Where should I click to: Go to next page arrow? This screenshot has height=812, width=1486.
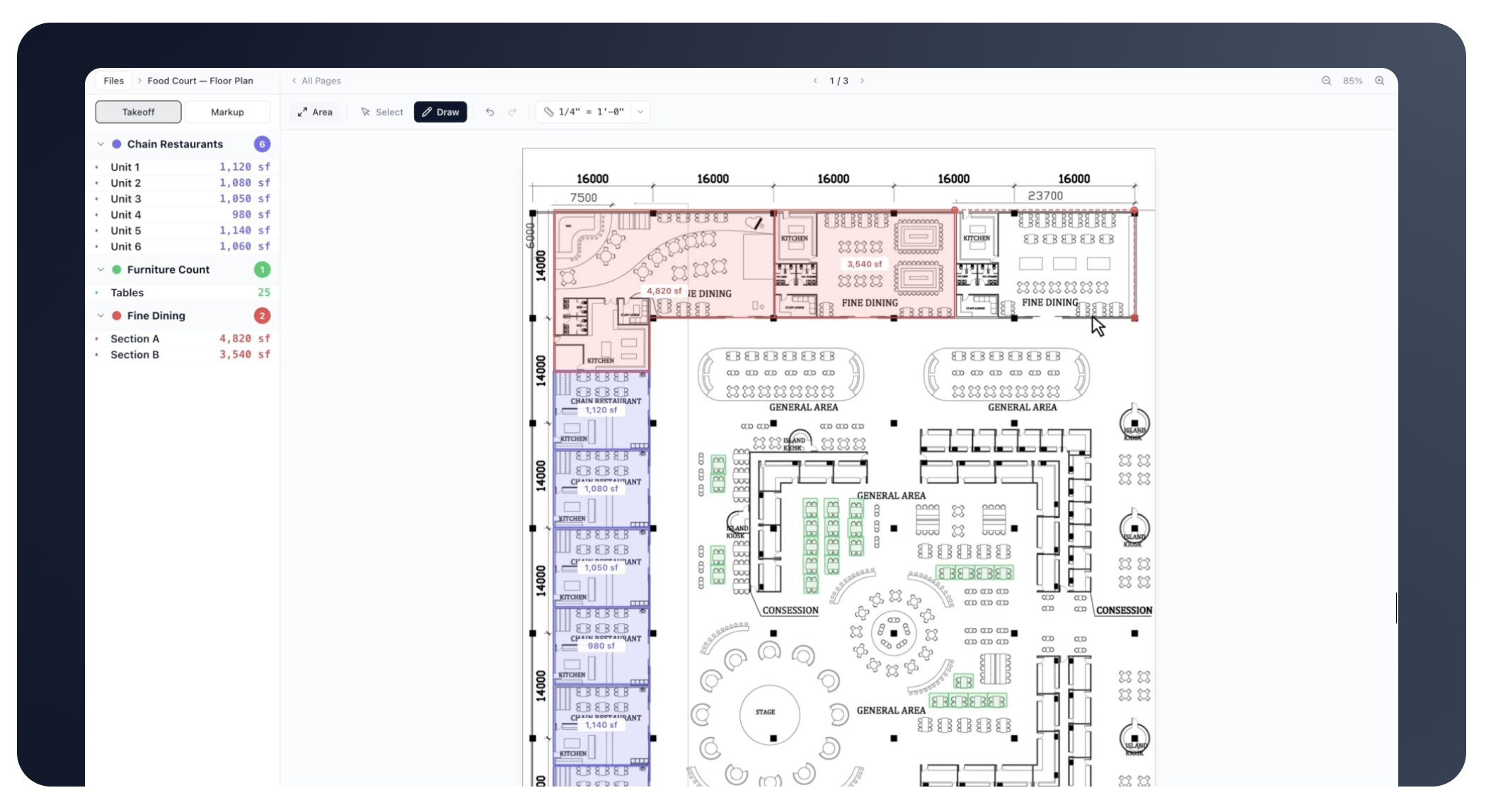pyautogui.click(x=862, y=81)
